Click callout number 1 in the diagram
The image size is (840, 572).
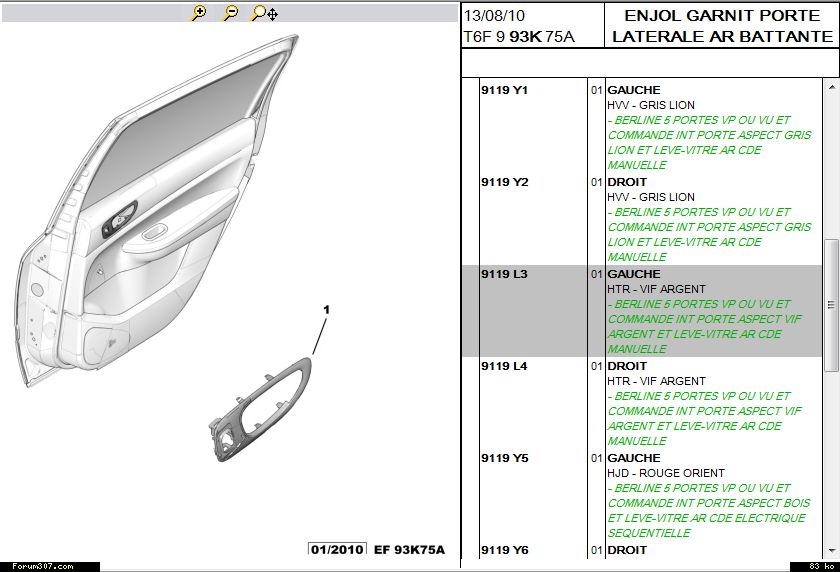tap(326, 310)
